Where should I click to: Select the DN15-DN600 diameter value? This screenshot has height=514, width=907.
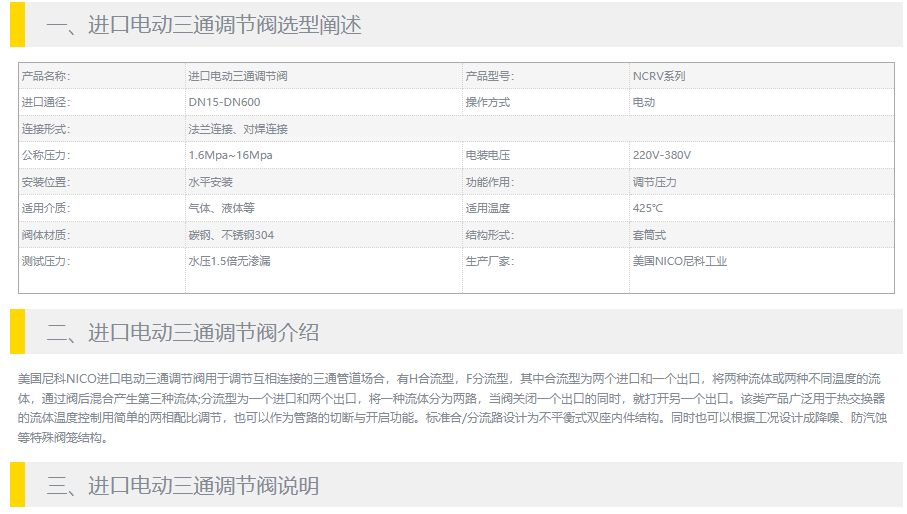coord(224,102)
